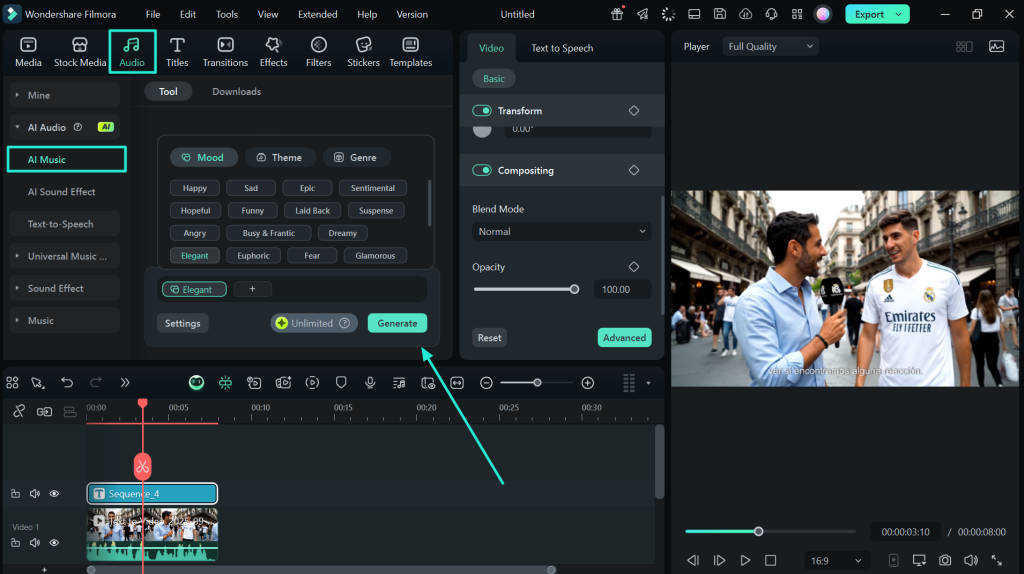Screen dimensions: 1024x574
Task: Open the Full Quality player dropdown
Action: (770, 47)
